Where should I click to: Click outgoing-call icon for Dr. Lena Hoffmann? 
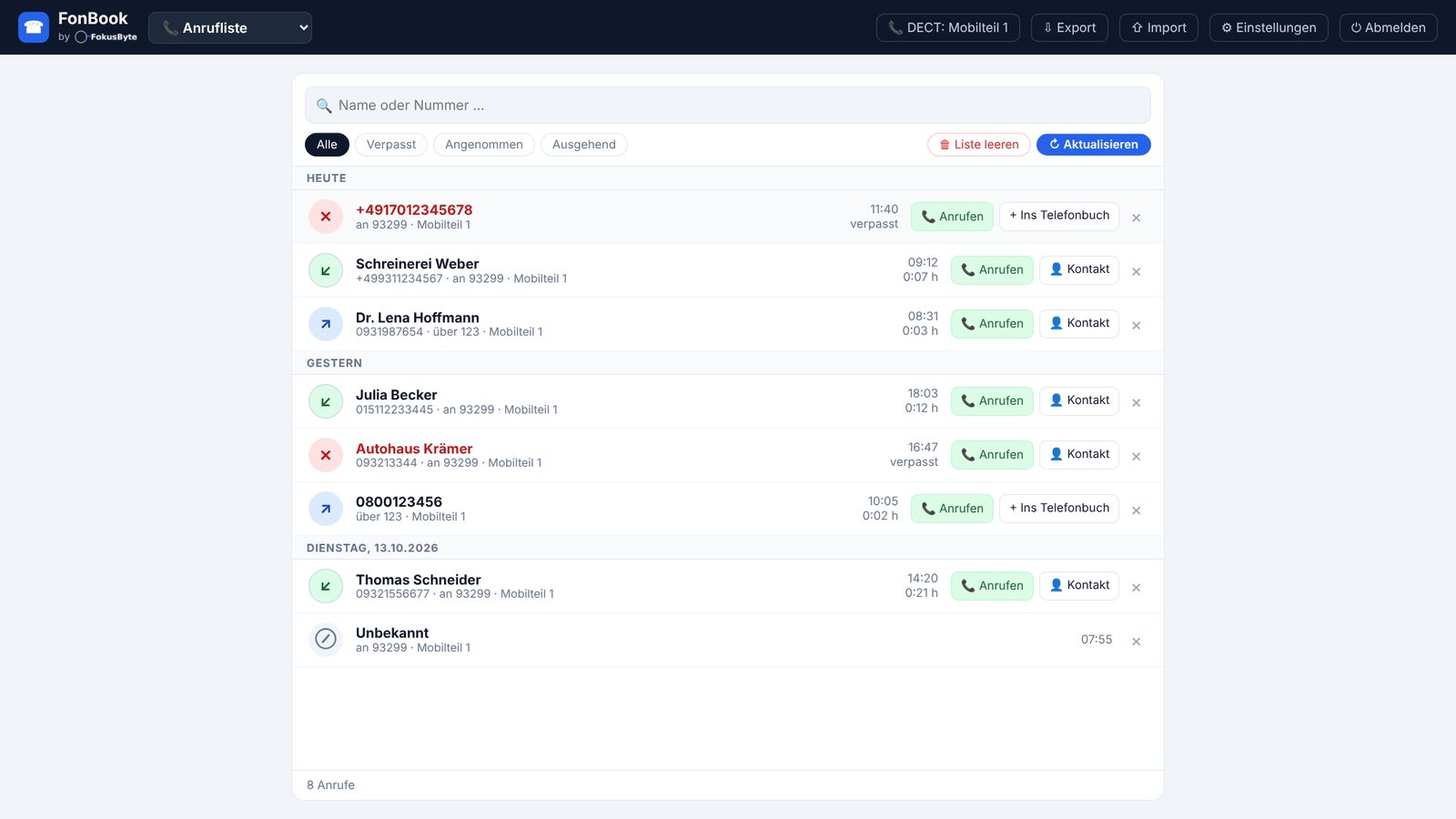pos(326,324)
